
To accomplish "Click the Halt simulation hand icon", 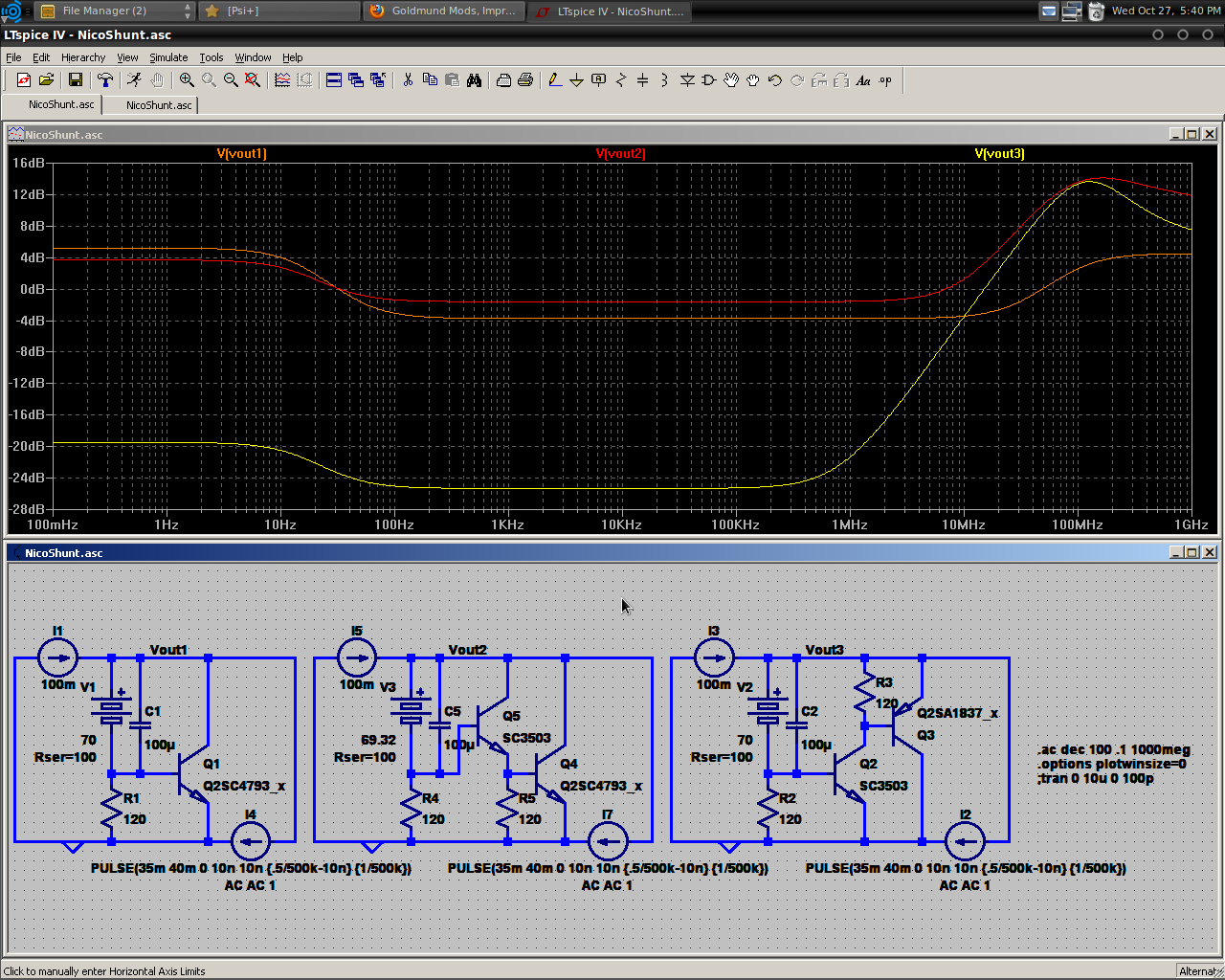I will 157,80.
